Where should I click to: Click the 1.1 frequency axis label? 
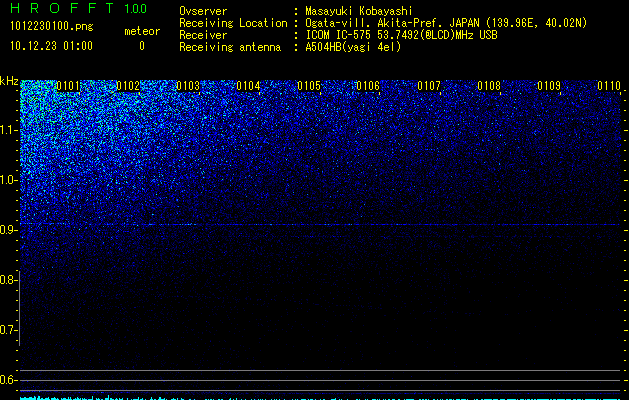pos(9,130)
